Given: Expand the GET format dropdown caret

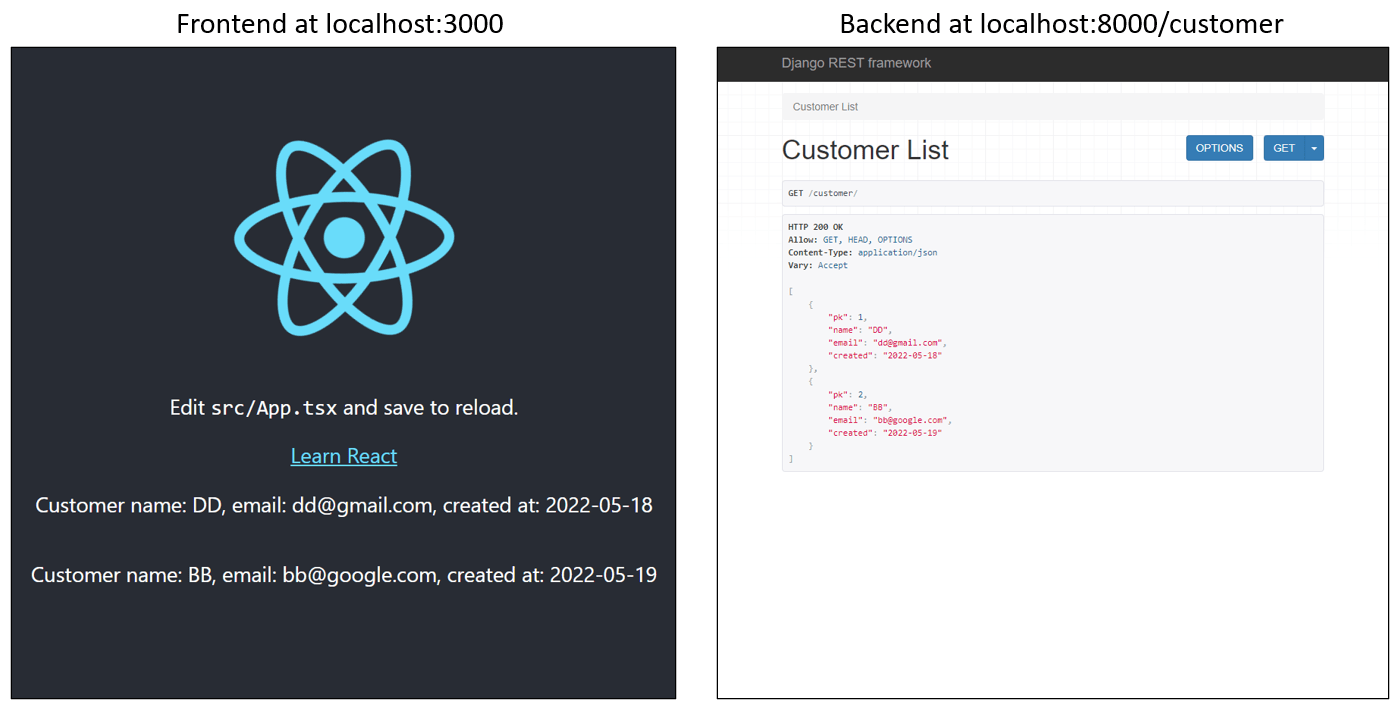Looking at the screenshot, I should click(x=1314, y=148).
